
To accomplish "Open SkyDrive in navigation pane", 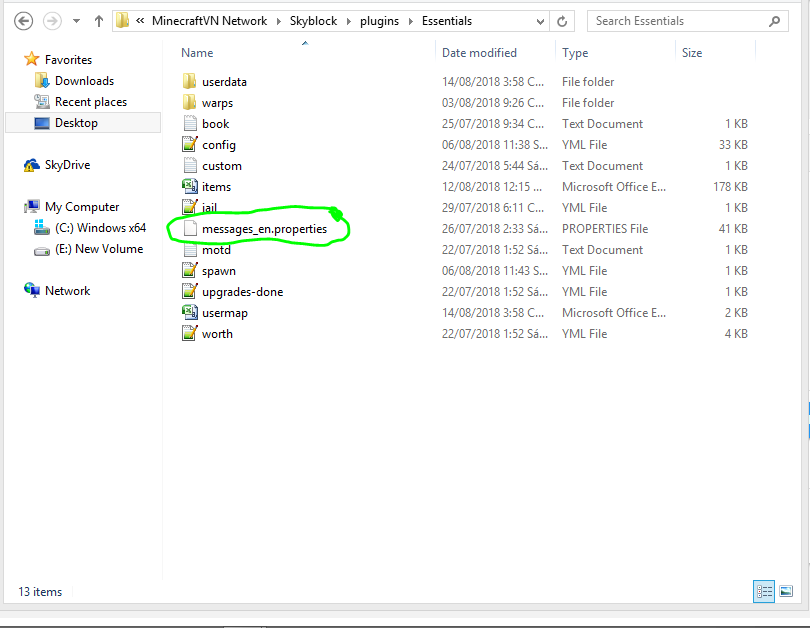I will tap(67, 165).
